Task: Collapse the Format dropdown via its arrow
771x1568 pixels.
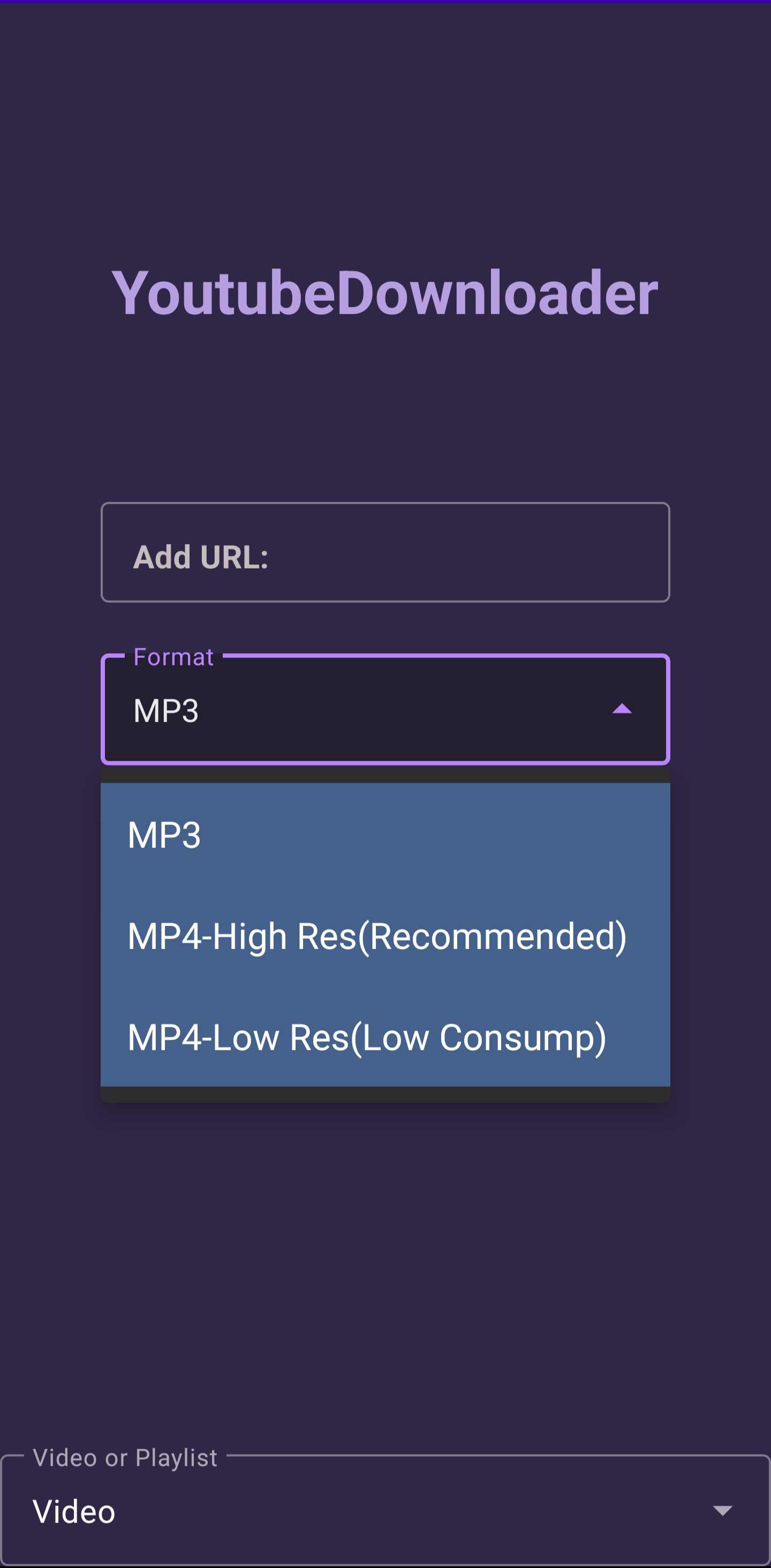Action: 622,709
